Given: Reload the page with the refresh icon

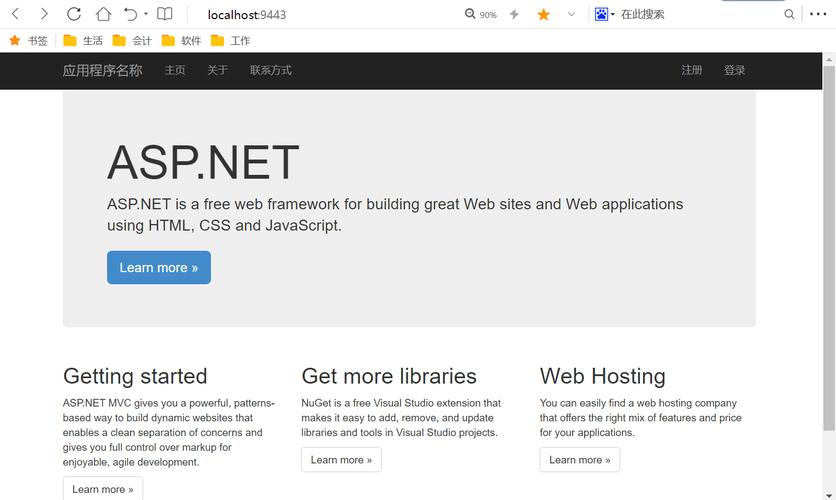Looking at the screenshot, I should pyautogui.click(x=74, y=14).
